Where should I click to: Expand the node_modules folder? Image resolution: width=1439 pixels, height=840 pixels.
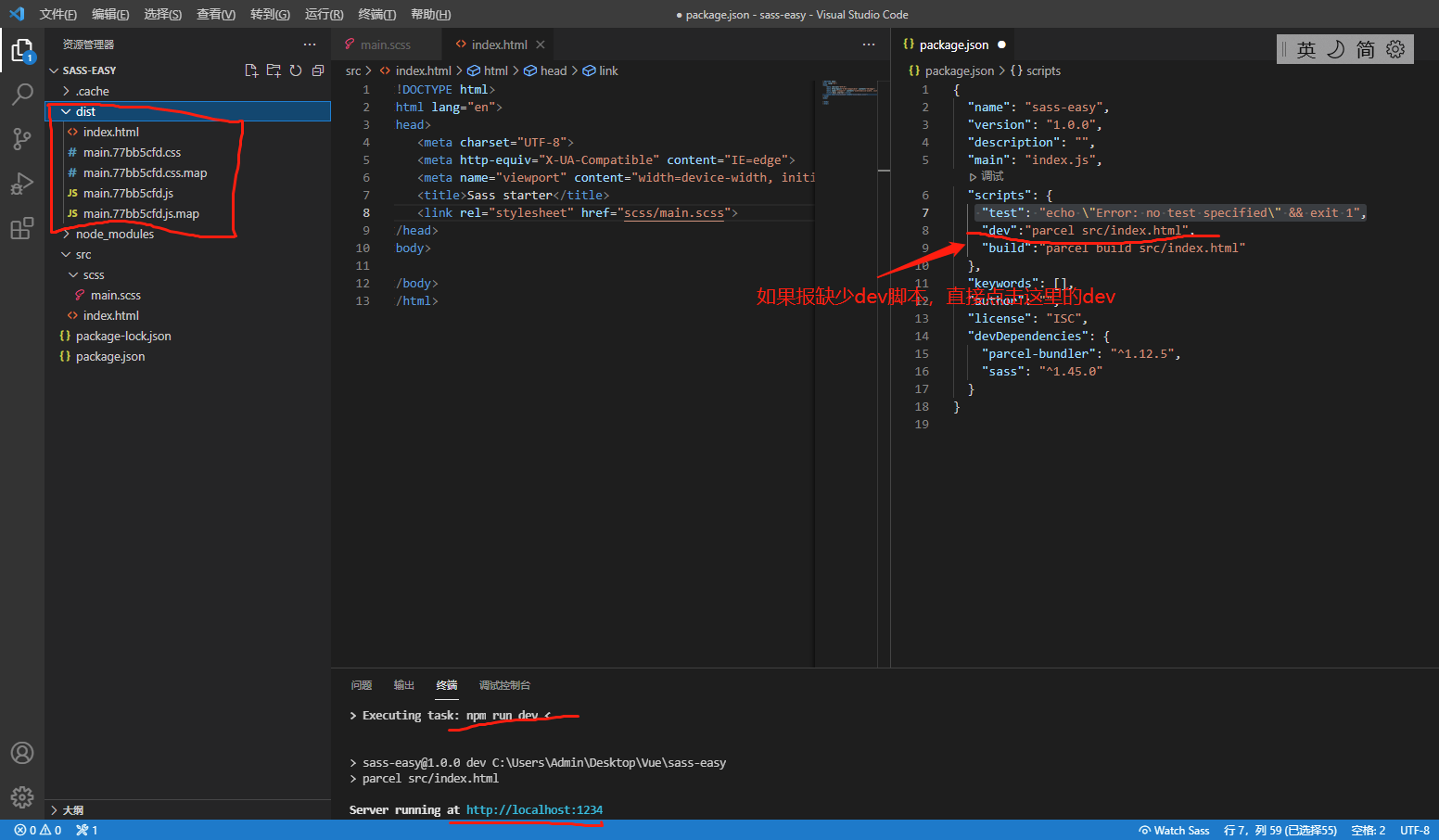point(114,234)
